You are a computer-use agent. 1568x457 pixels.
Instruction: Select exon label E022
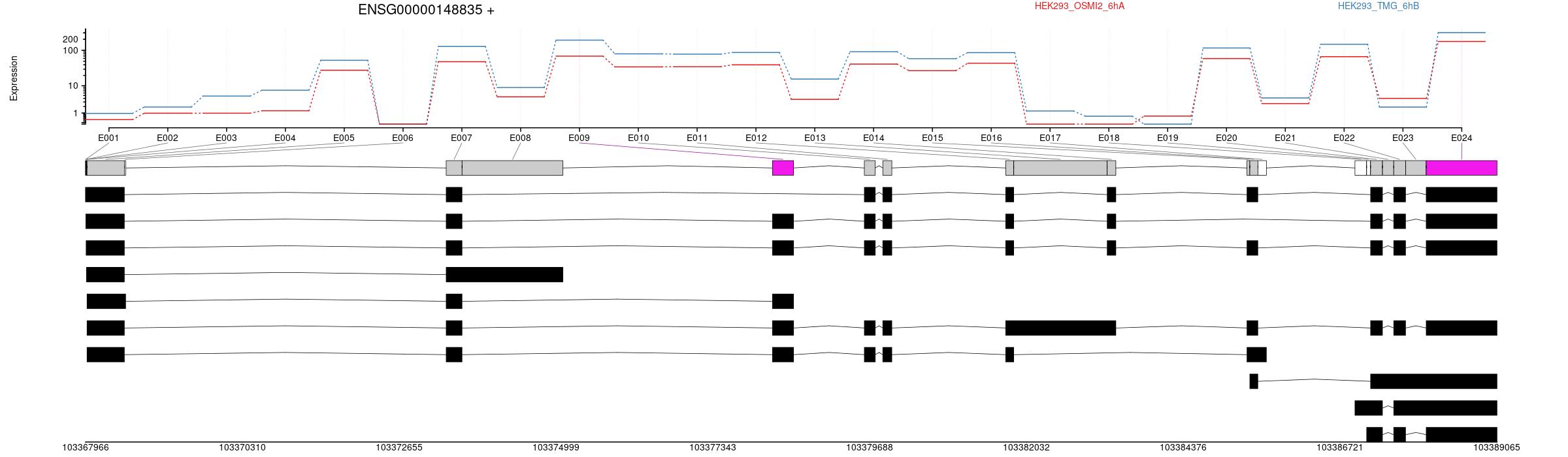coord(1344,138)
